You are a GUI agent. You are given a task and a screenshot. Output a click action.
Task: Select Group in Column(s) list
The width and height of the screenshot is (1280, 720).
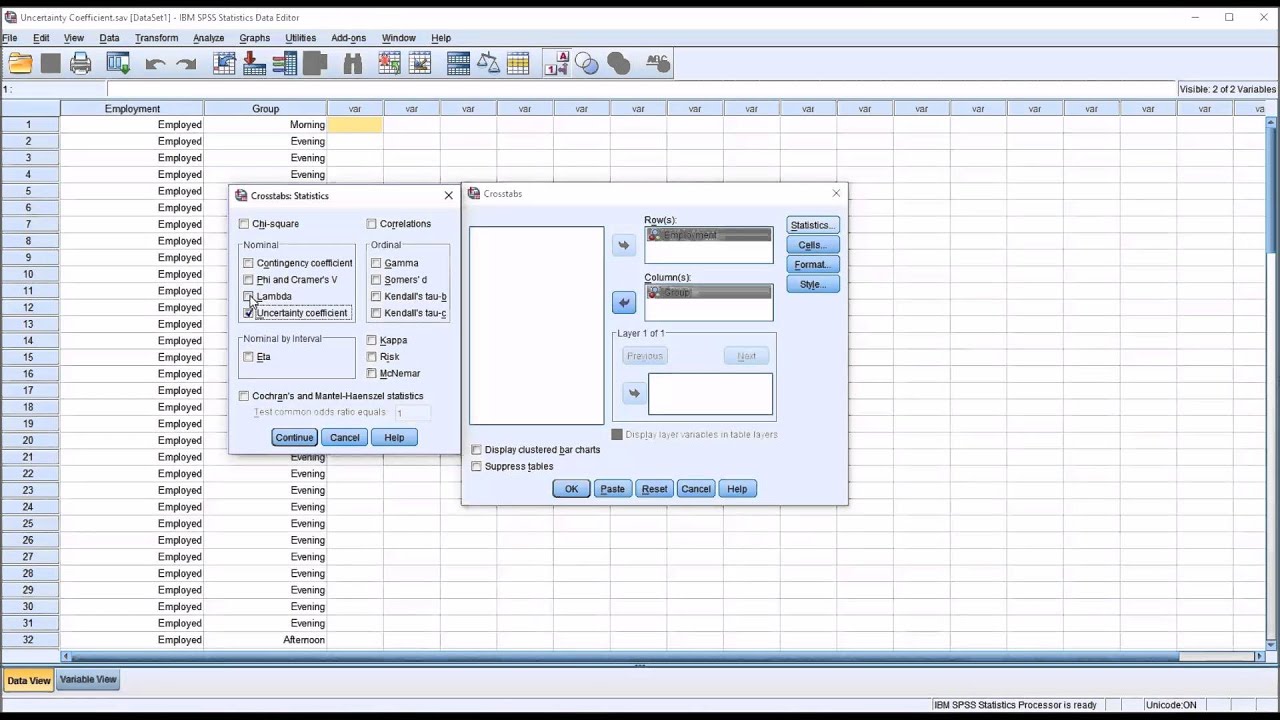709,292
